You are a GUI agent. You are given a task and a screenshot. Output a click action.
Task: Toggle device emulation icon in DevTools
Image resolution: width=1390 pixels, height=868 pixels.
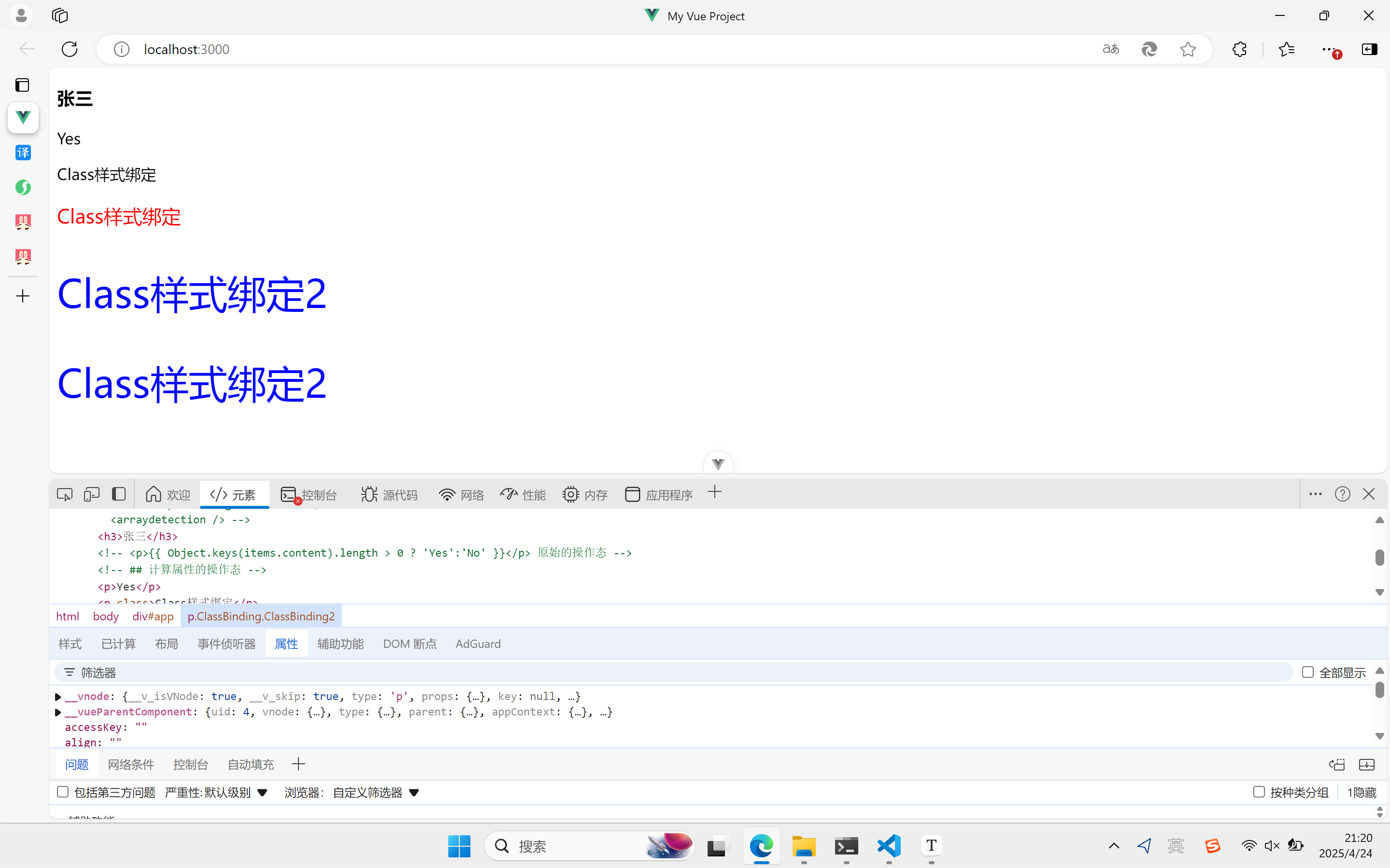click(x=91, y=494)
